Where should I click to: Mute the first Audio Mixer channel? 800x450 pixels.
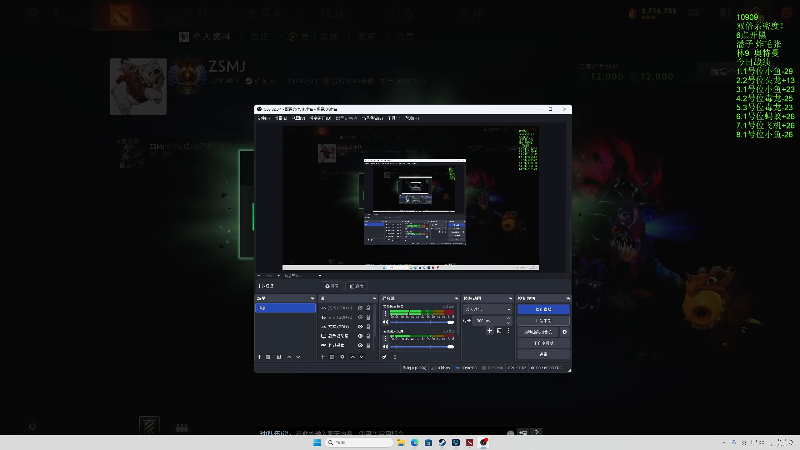click(385, 322)
